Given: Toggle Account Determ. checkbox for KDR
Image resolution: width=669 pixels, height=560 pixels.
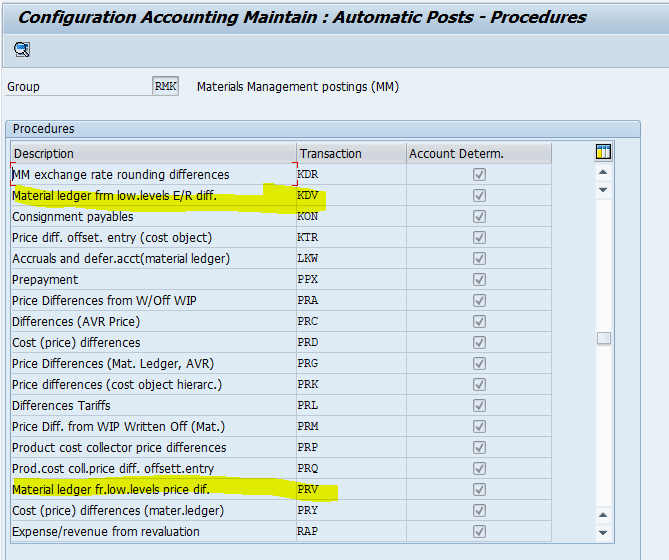Looking at the screenshot, I should pyautogui.click(x=479, y=175).
